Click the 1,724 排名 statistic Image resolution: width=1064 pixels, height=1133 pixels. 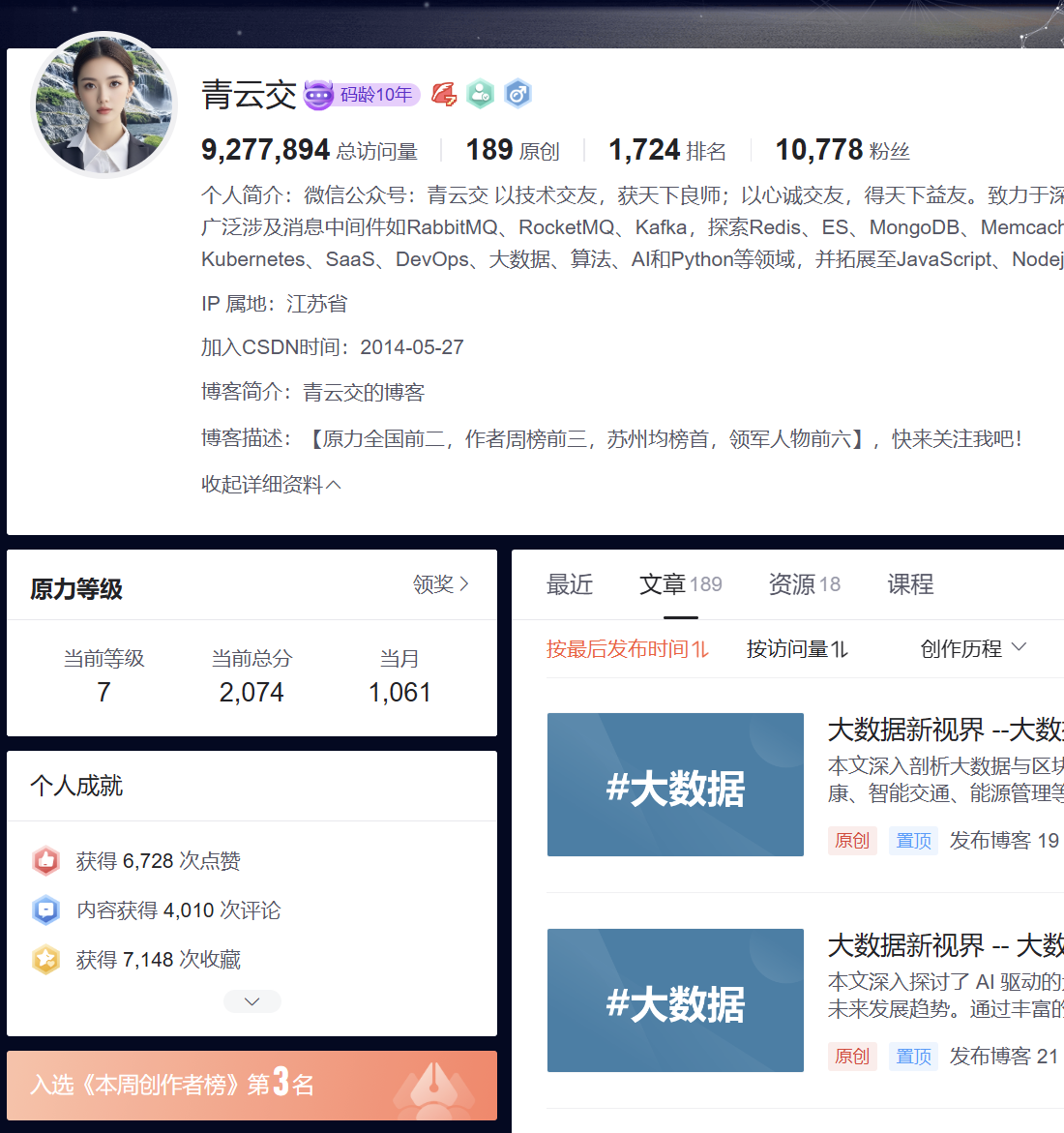coord(667,150)
